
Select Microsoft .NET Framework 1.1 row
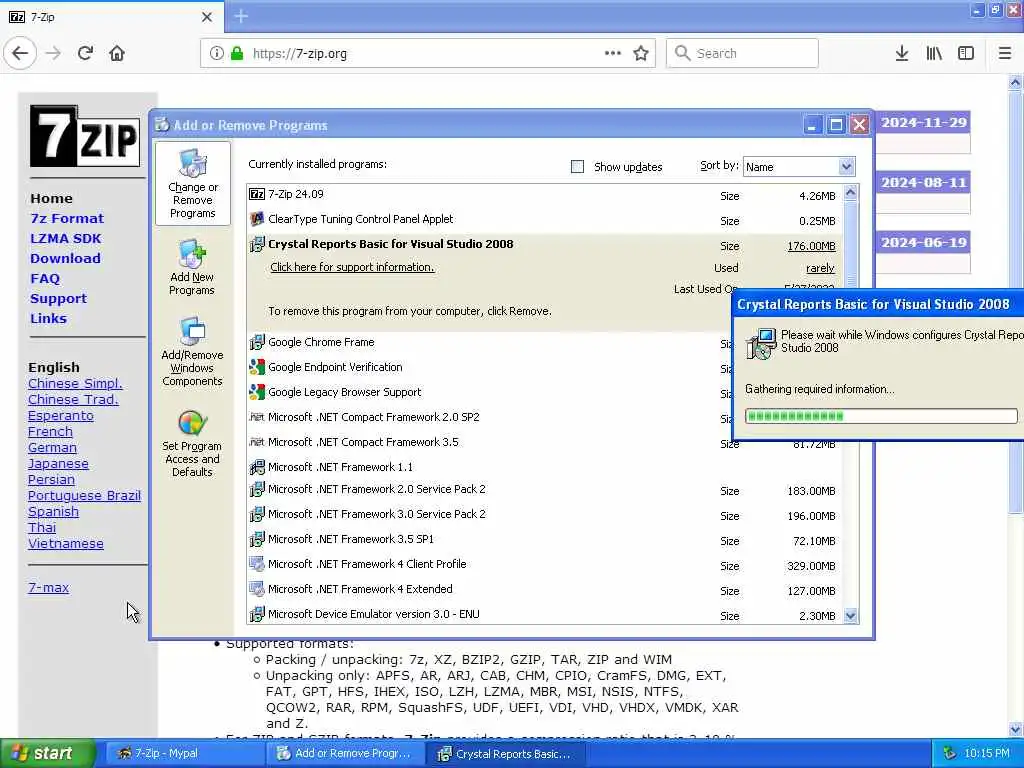(545, 467)
